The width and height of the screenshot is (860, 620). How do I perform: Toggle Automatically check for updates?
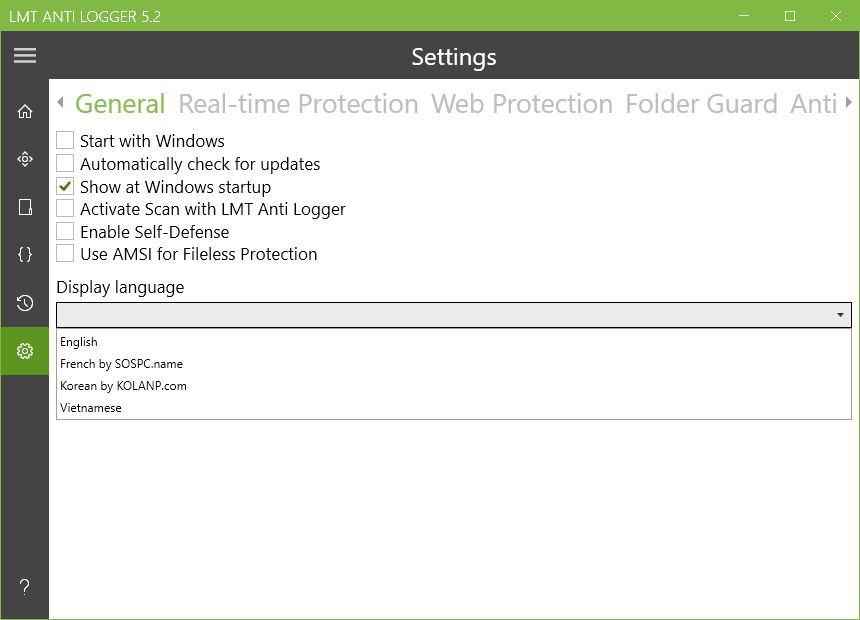pos(65,163)
